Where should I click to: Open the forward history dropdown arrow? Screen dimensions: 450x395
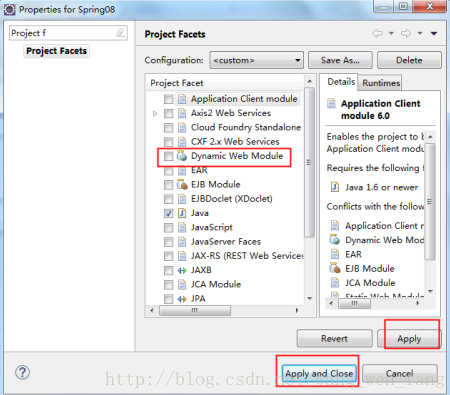[420, 33]
